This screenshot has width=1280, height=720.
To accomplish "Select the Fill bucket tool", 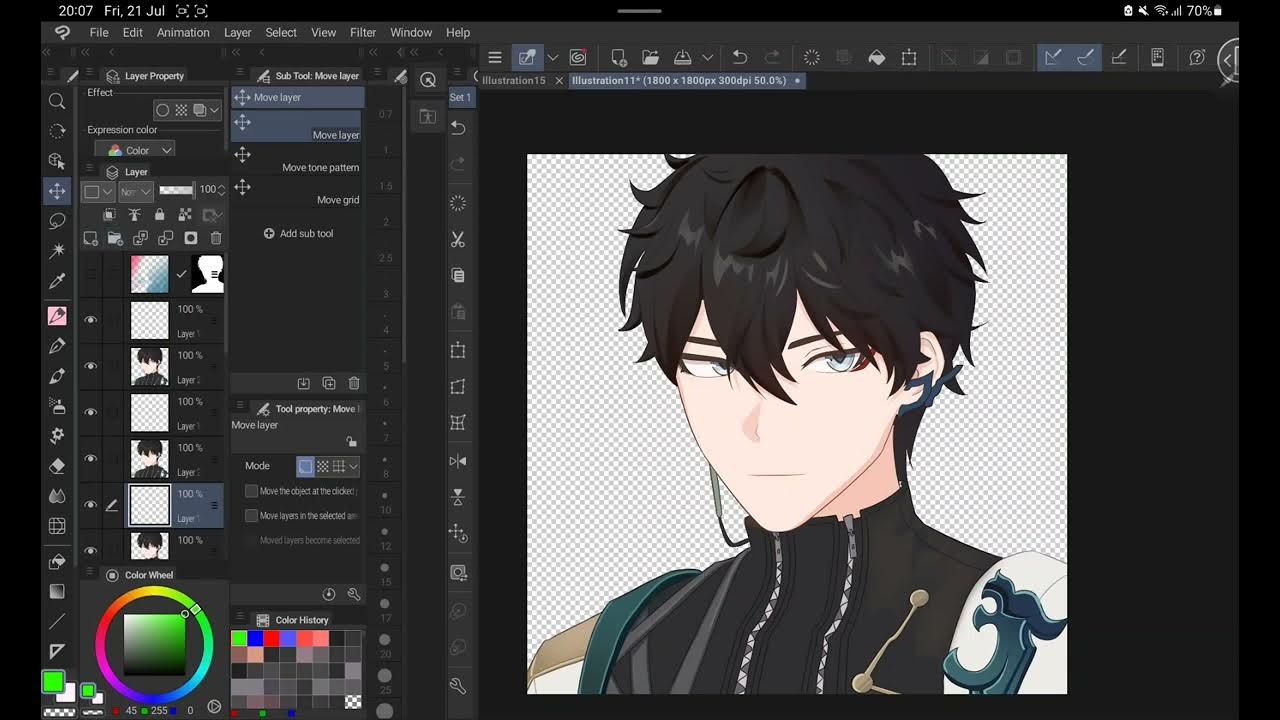I will pos(57,562).
